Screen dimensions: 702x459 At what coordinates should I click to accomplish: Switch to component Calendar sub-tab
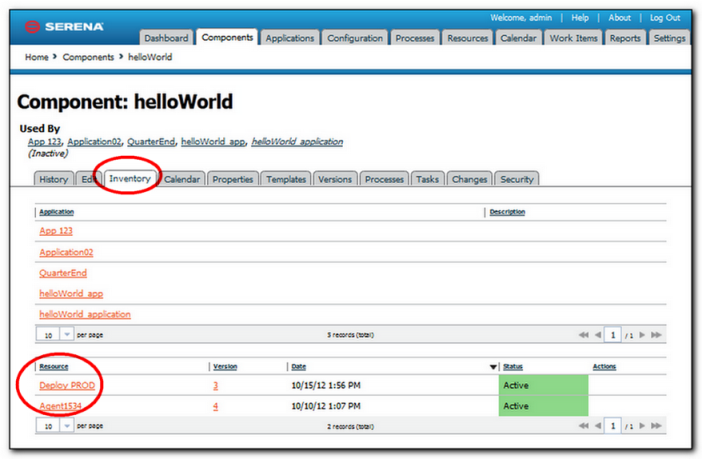(182, 179)
